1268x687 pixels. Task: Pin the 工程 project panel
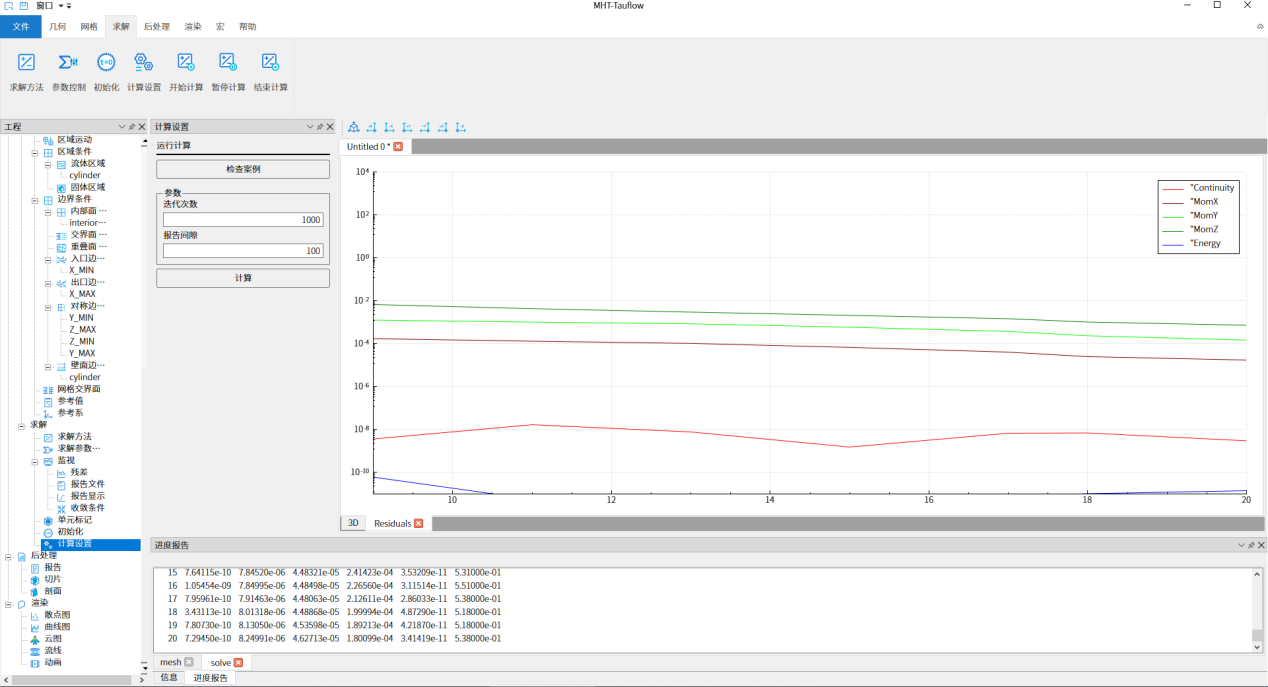[x=132, y=127]
